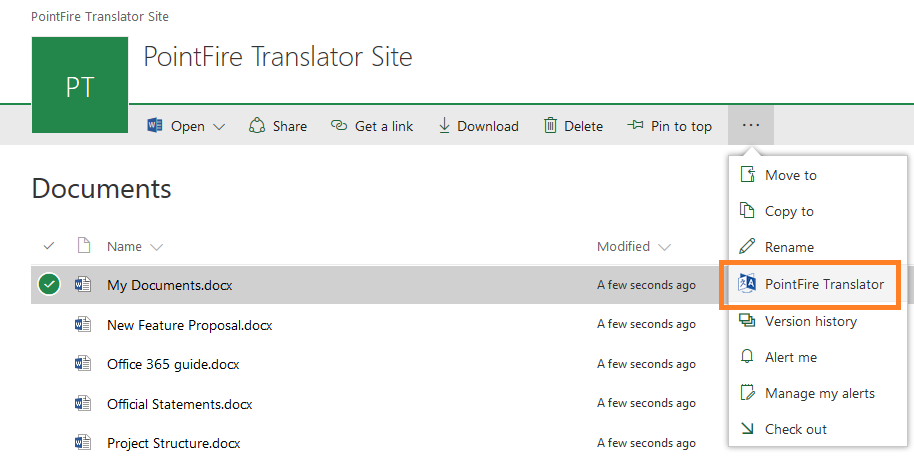The image size is (914, 470).
Task: Click Modified time of New Feature Proposal.docx
Action: coord(646,324)
